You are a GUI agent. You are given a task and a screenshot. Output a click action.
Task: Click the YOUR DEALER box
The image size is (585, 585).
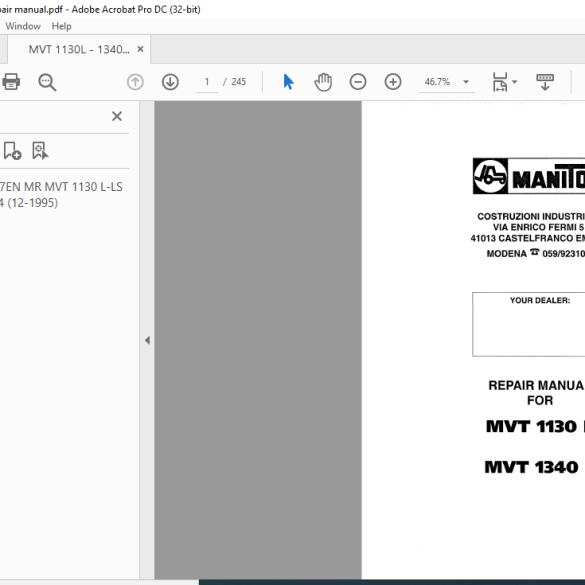pyautogui.click(x=529, y=324)
